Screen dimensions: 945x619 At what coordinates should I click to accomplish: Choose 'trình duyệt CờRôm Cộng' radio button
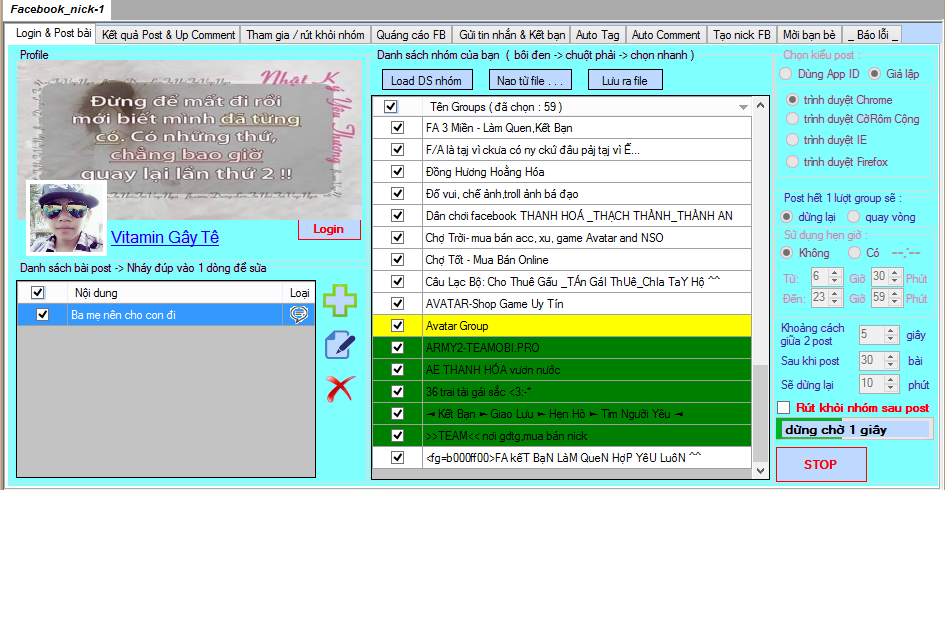coord(793,119)
